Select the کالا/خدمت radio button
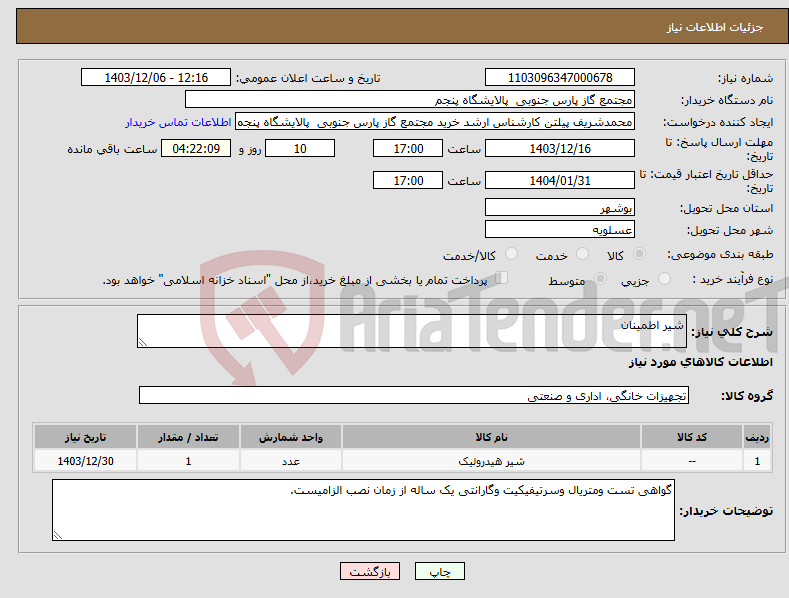 click(511, 254)
